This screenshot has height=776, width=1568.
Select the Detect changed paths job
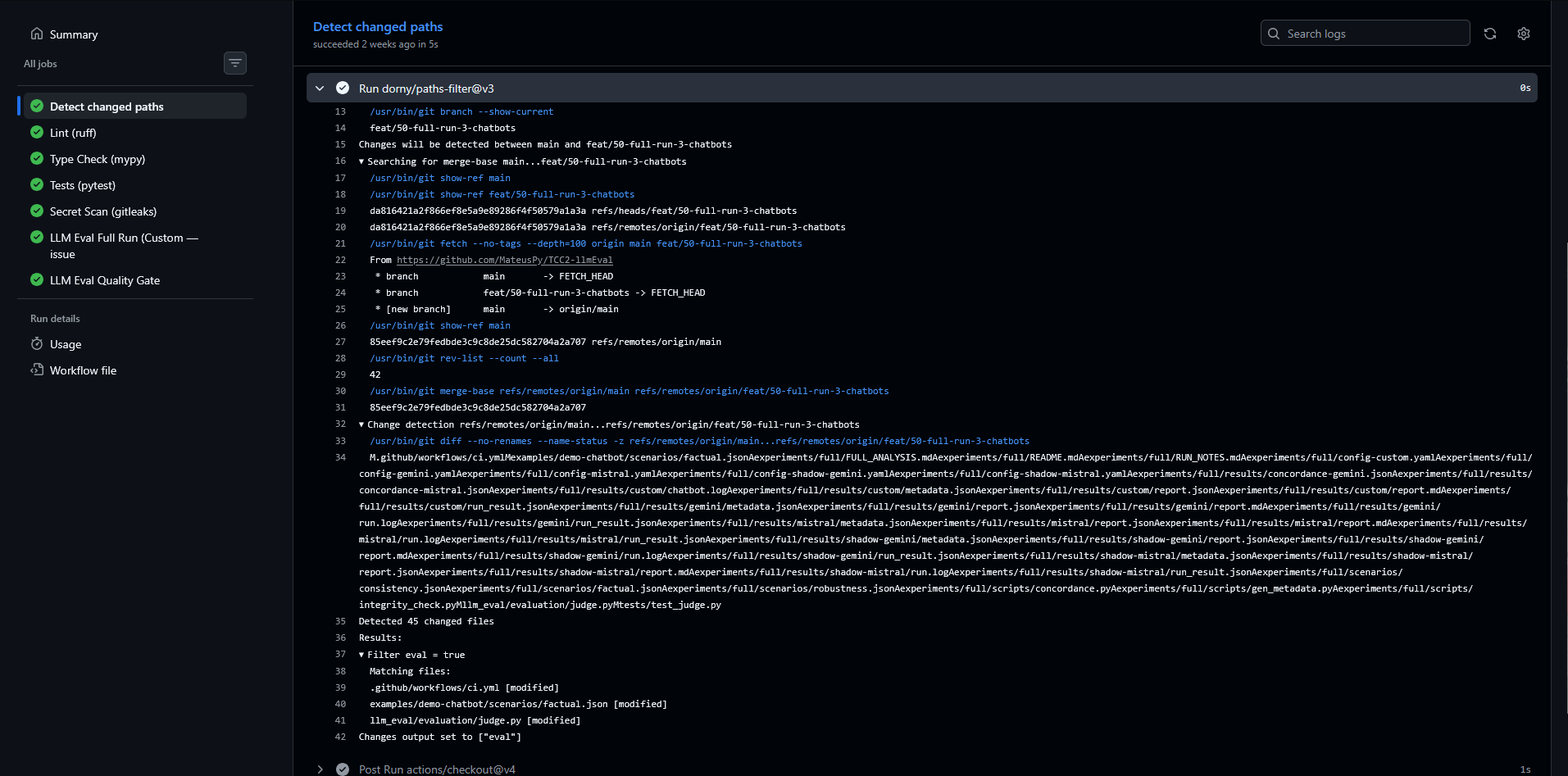tap(135, 107)
